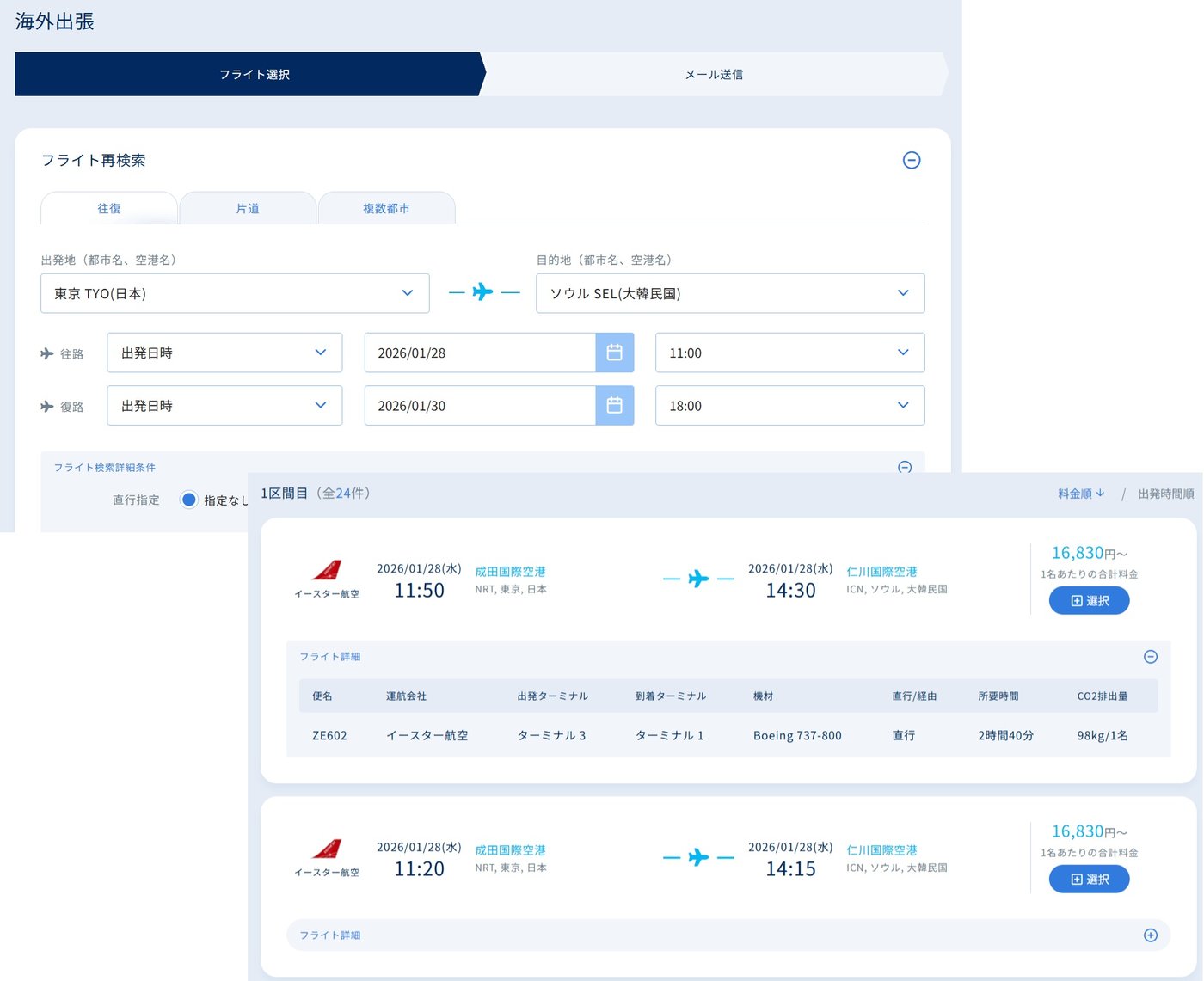This screenshot has width=1204, height=981.
Task: Click the aircraft type Boeing 737-800
Action: pyautogui.click(x=797, y=735)
